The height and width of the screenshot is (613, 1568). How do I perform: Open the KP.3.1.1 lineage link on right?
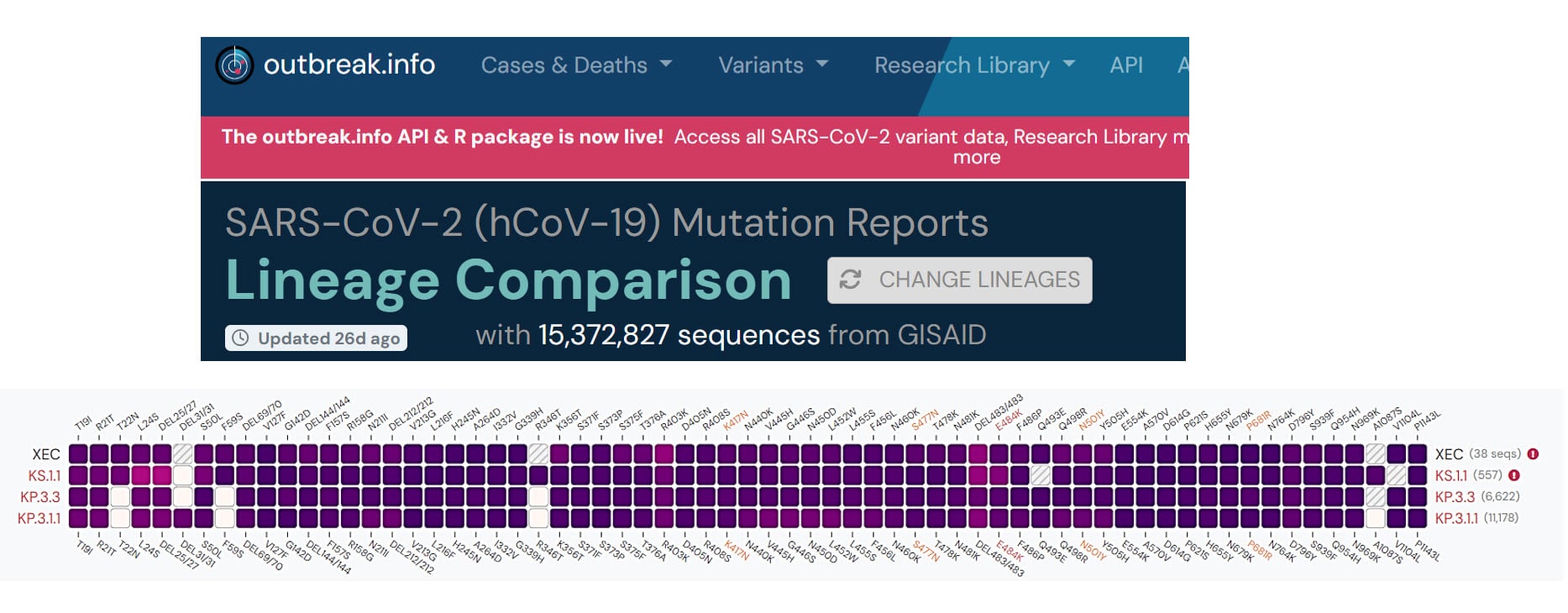tap(1456, 518)
